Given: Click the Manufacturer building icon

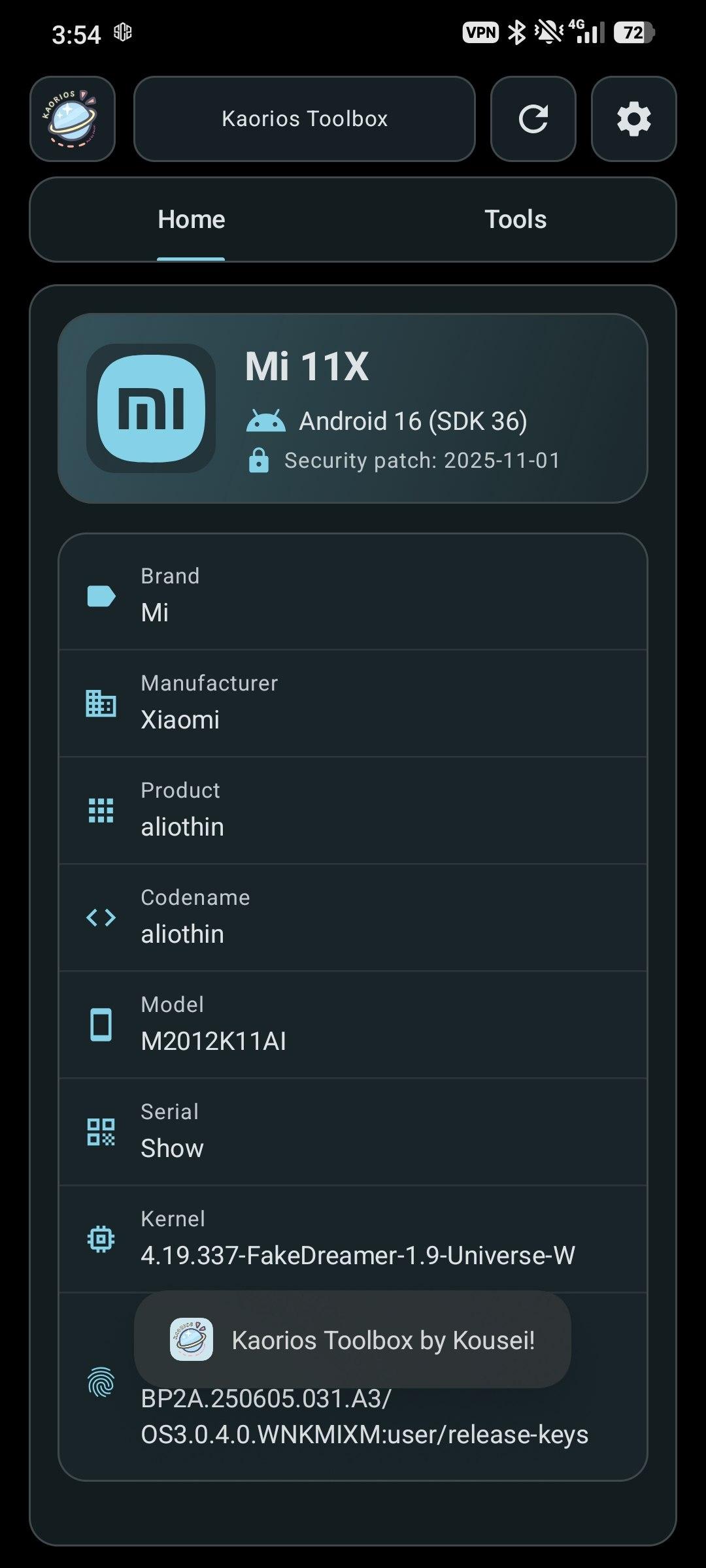Looking at the screenshot, I should pos(101,703).
